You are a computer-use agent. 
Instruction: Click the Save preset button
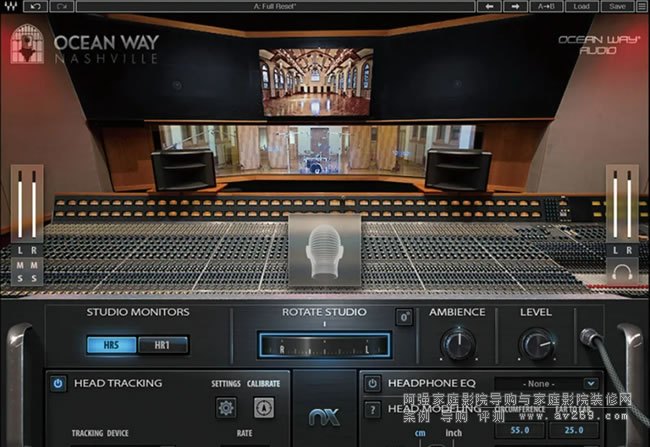615,6
